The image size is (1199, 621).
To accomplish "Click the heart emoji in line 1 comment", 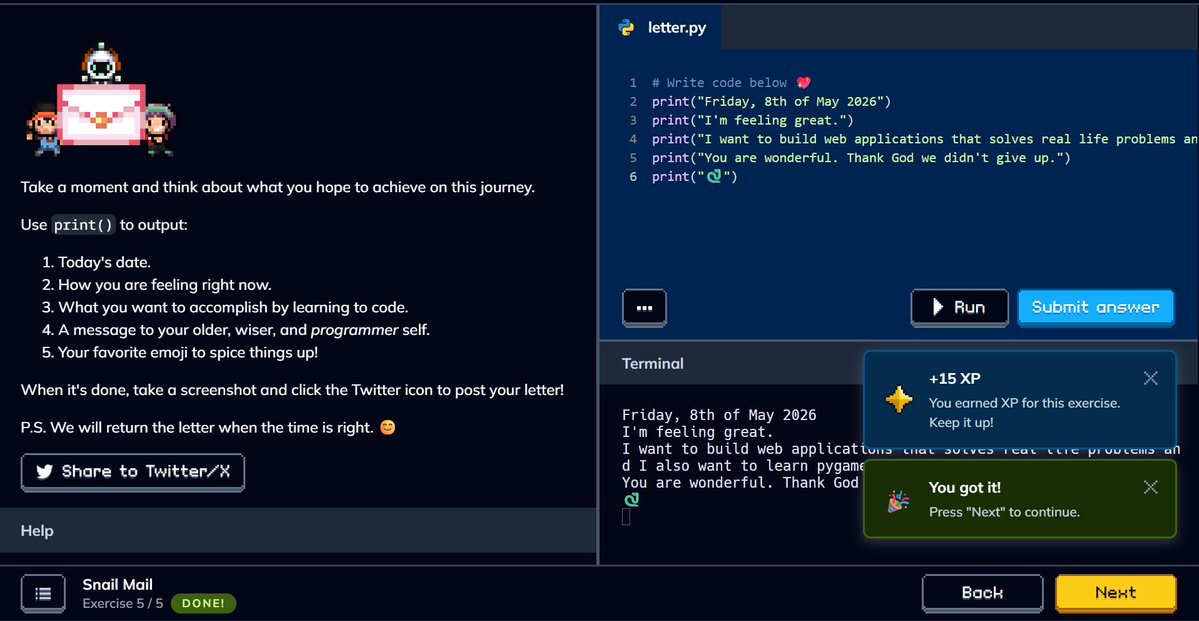I will coord(802,83).
